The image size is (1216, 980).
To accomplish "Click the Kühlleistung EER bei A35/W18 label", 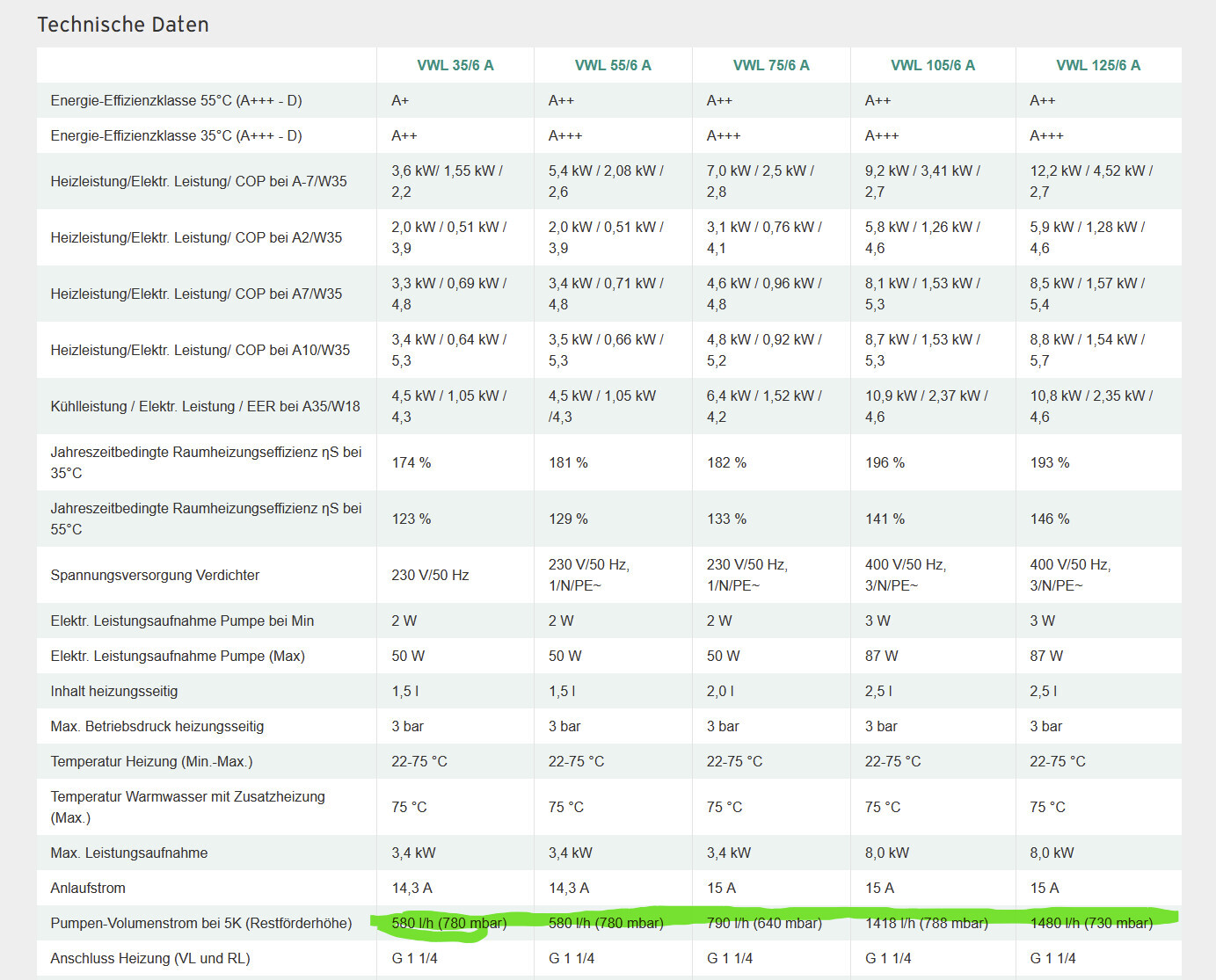I will tap(205, 406).
